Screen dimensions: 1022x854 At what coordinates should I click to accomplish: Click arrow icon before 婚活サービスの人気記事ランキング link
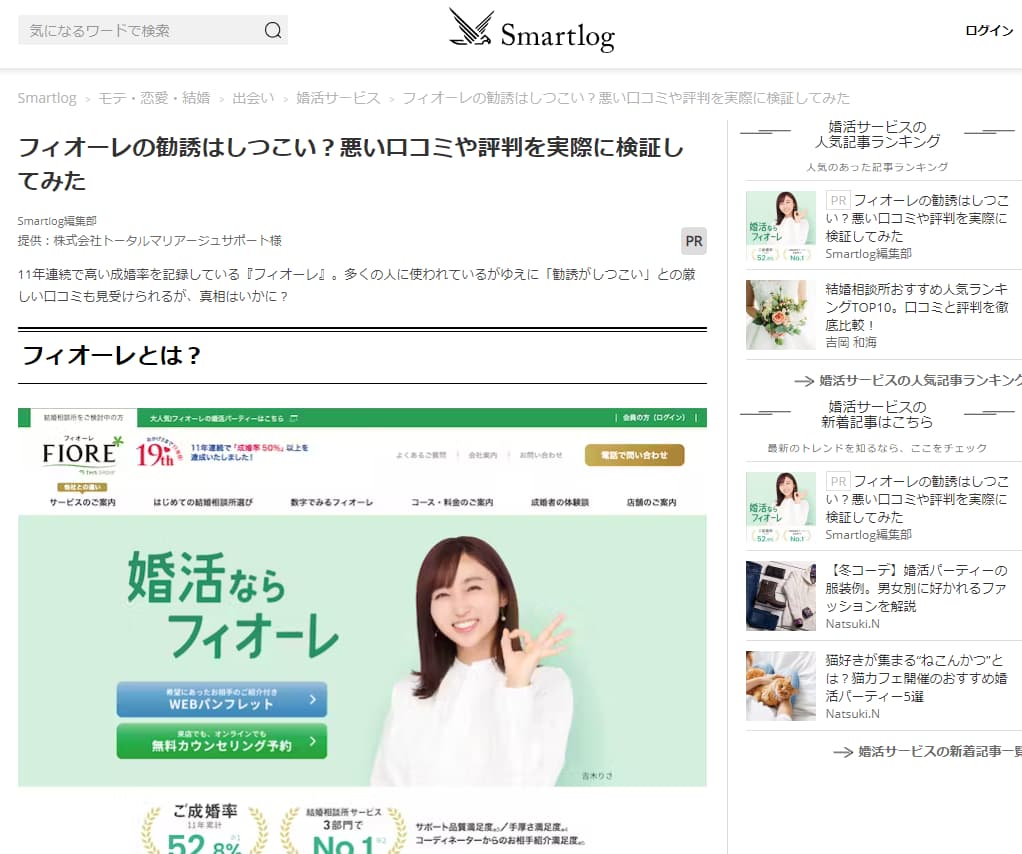tap(804, 381)
